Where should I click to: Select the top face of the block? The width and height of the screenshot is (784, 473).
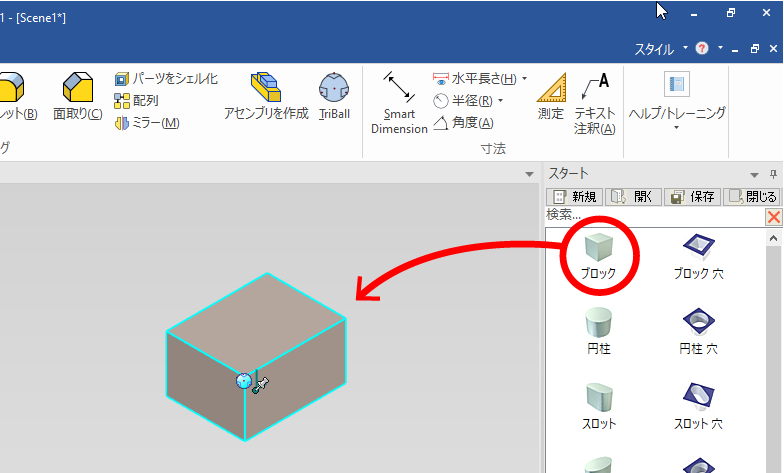click(256, 322)
